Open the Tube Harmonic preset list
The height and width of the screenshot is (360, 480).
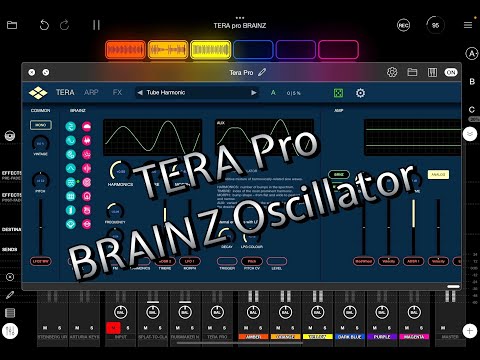(x=197, y=93)
